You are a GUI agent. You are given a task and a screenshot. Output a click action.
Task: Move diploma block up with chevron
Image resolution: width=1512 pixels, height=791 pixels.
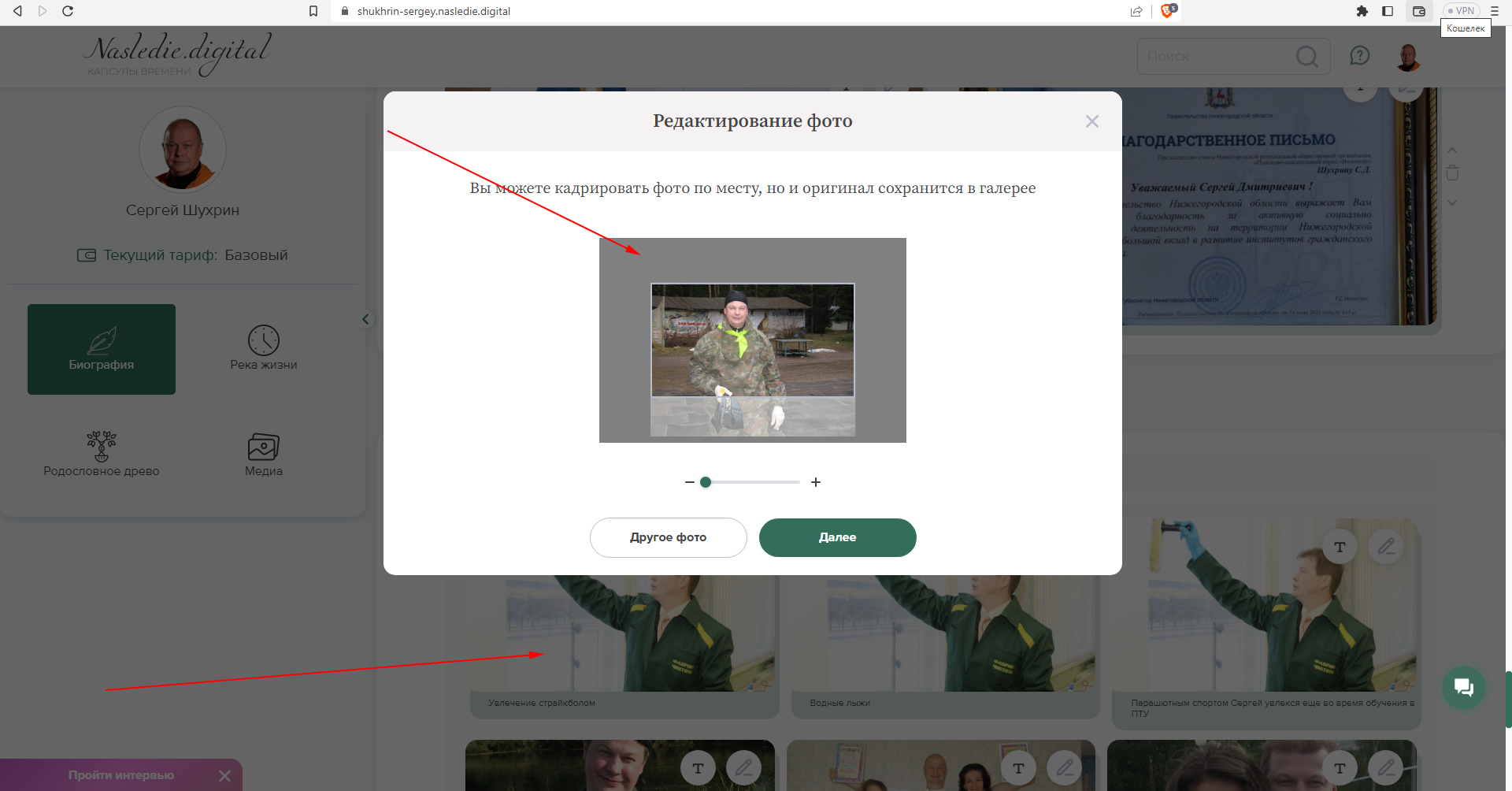point(1452,150)
